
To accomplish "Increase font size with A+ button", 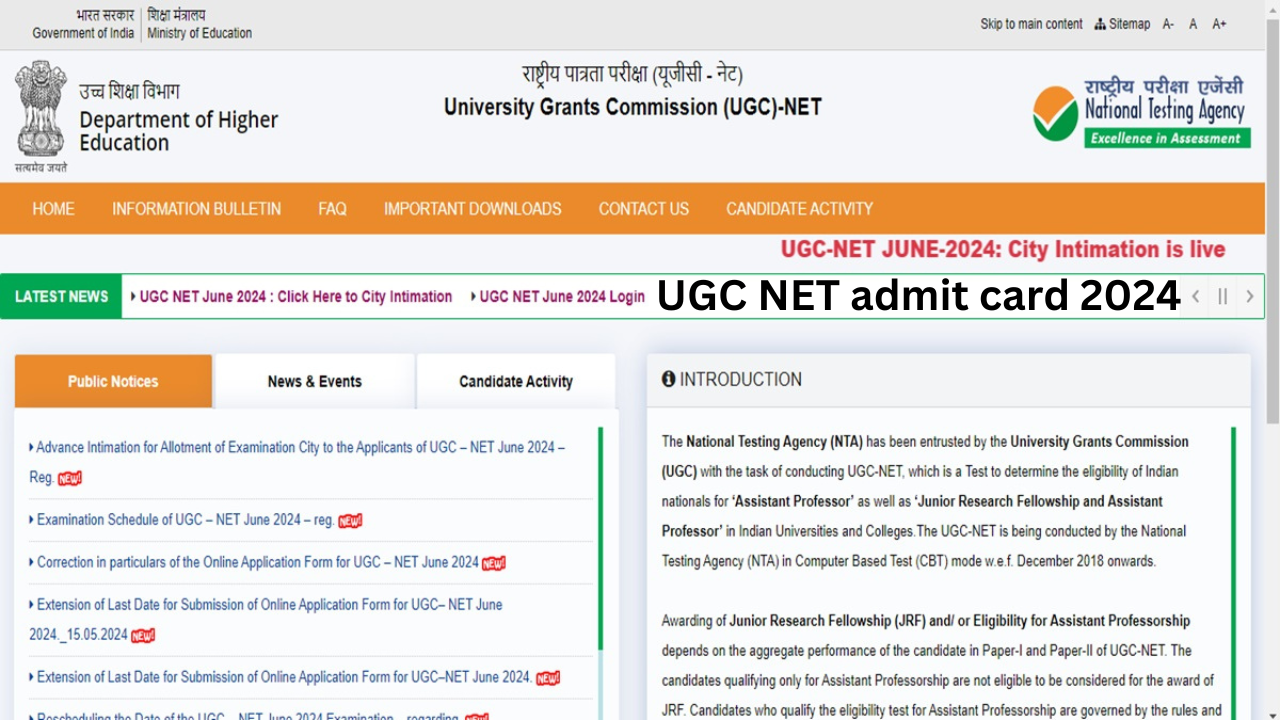I will pos(1219,24).
